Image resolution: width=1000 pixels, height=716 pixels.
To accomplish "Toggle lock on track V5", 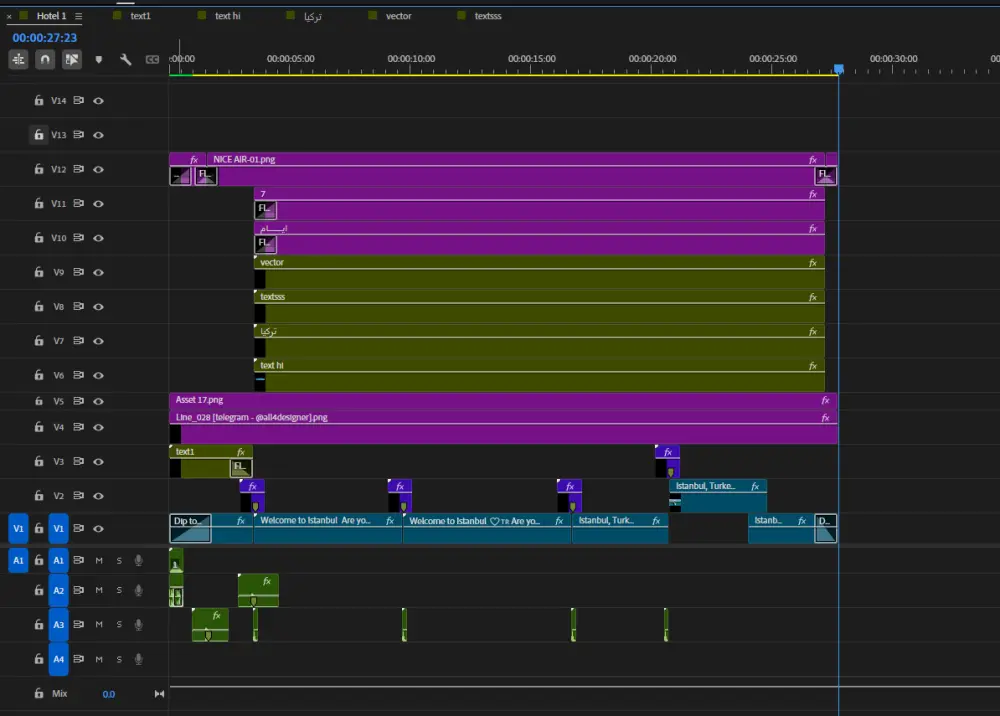I will 39,401.
